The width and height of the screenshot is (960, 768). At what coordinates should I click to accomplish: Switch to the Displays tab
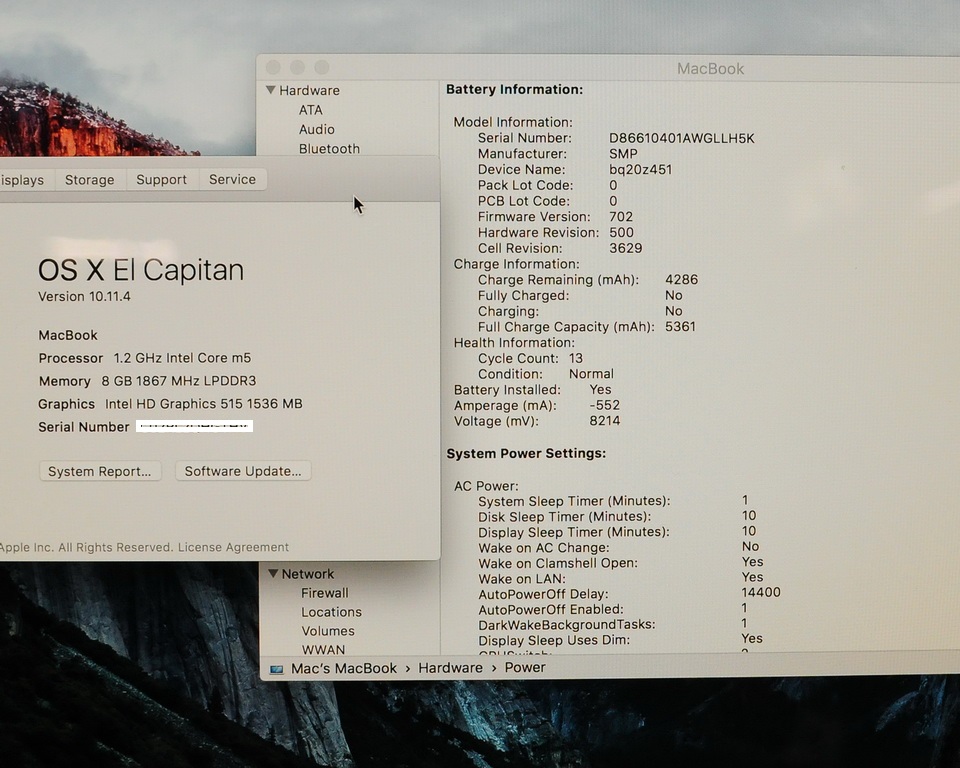point(23,180)
